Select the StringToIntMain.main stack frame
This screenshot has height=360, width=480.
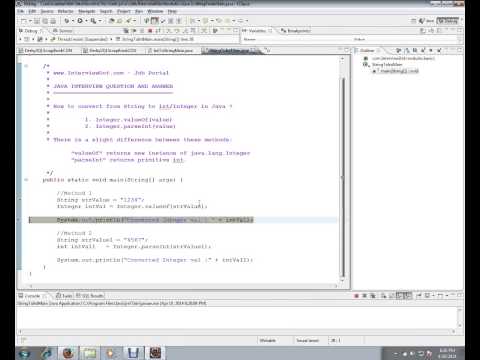[155, 39]
